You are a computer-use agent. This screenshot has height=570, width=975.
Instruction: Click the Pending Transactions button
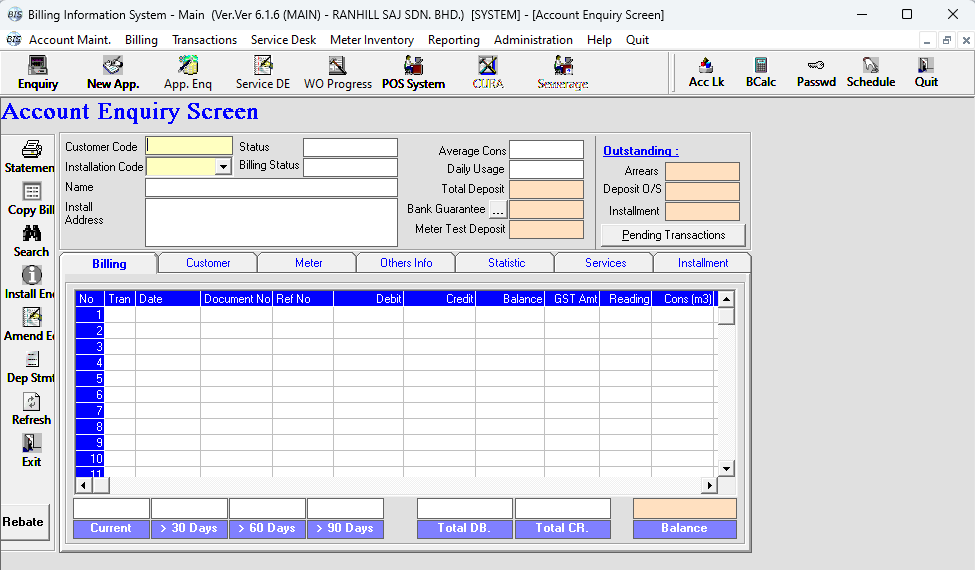[x=673, y=235]
